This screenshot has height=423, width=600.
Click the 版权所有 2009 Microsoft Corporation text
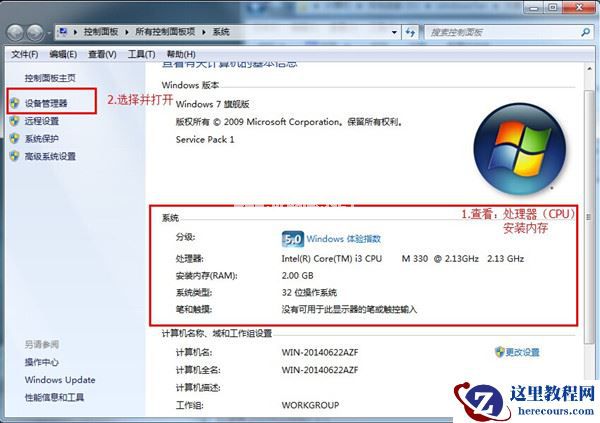289,122
